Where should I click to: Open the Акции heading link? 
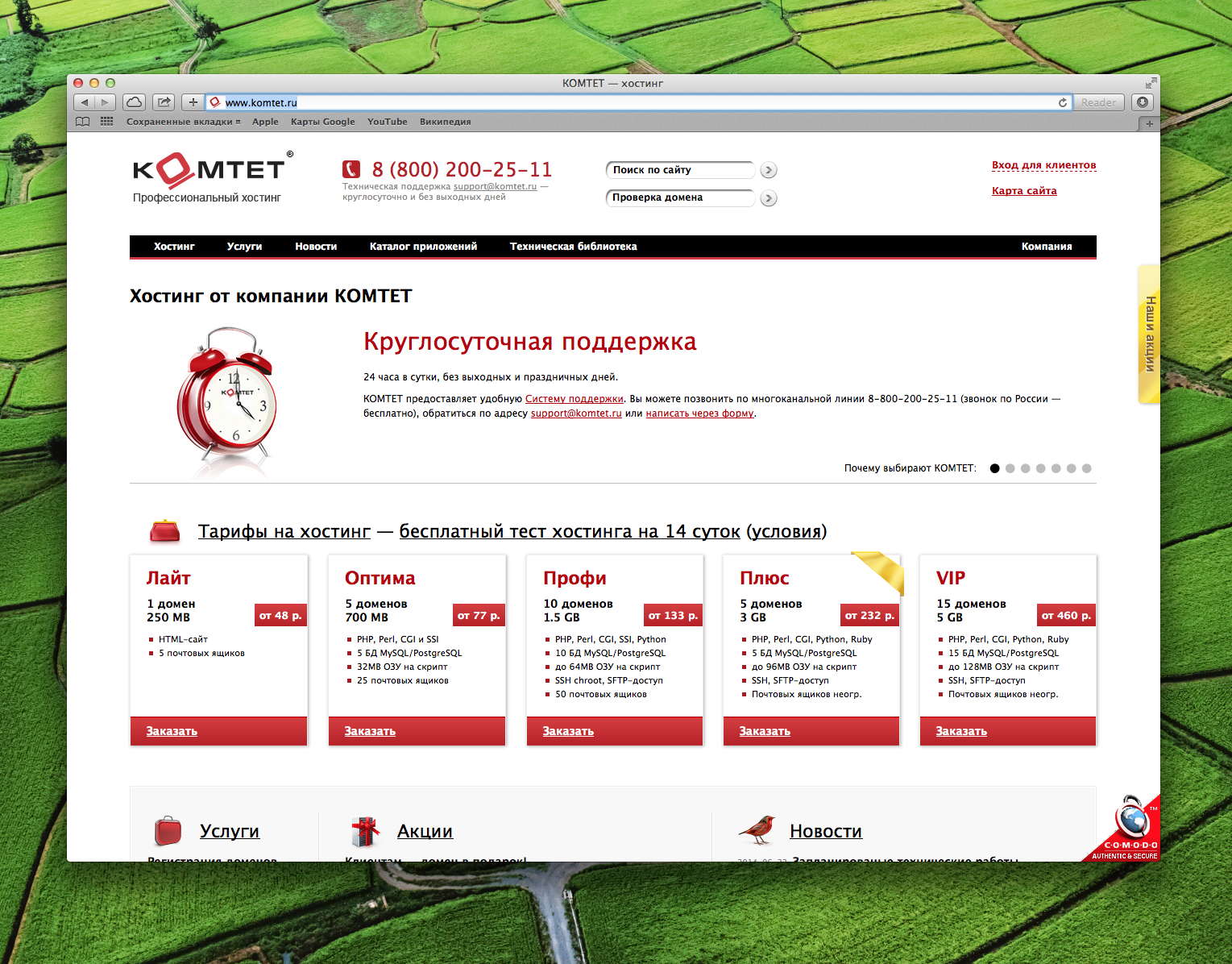point(425,831)
